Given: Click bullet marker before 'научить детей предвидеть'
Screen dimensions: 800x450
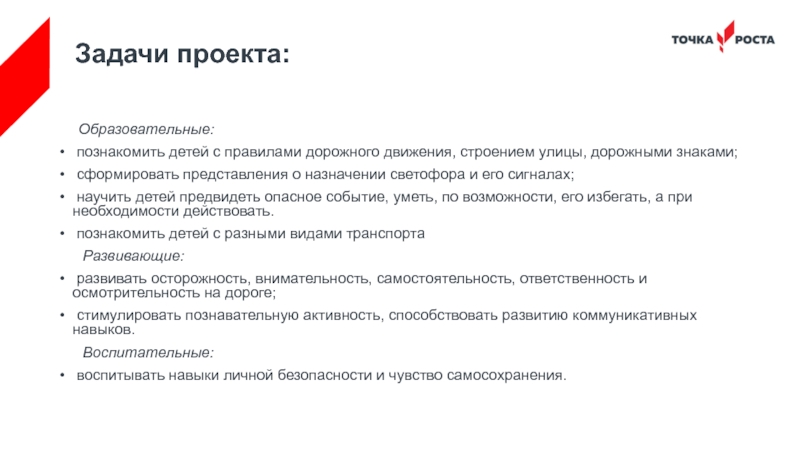Looking at the screenshot, I should 64,196.
